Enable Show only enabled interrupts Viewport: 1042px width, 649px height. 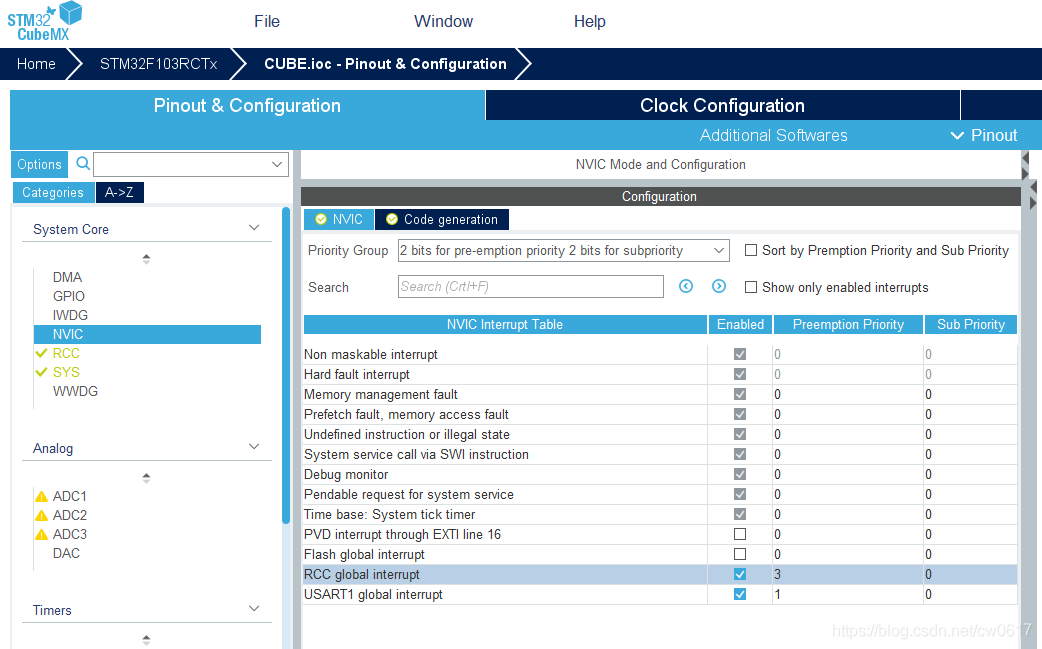751,287
